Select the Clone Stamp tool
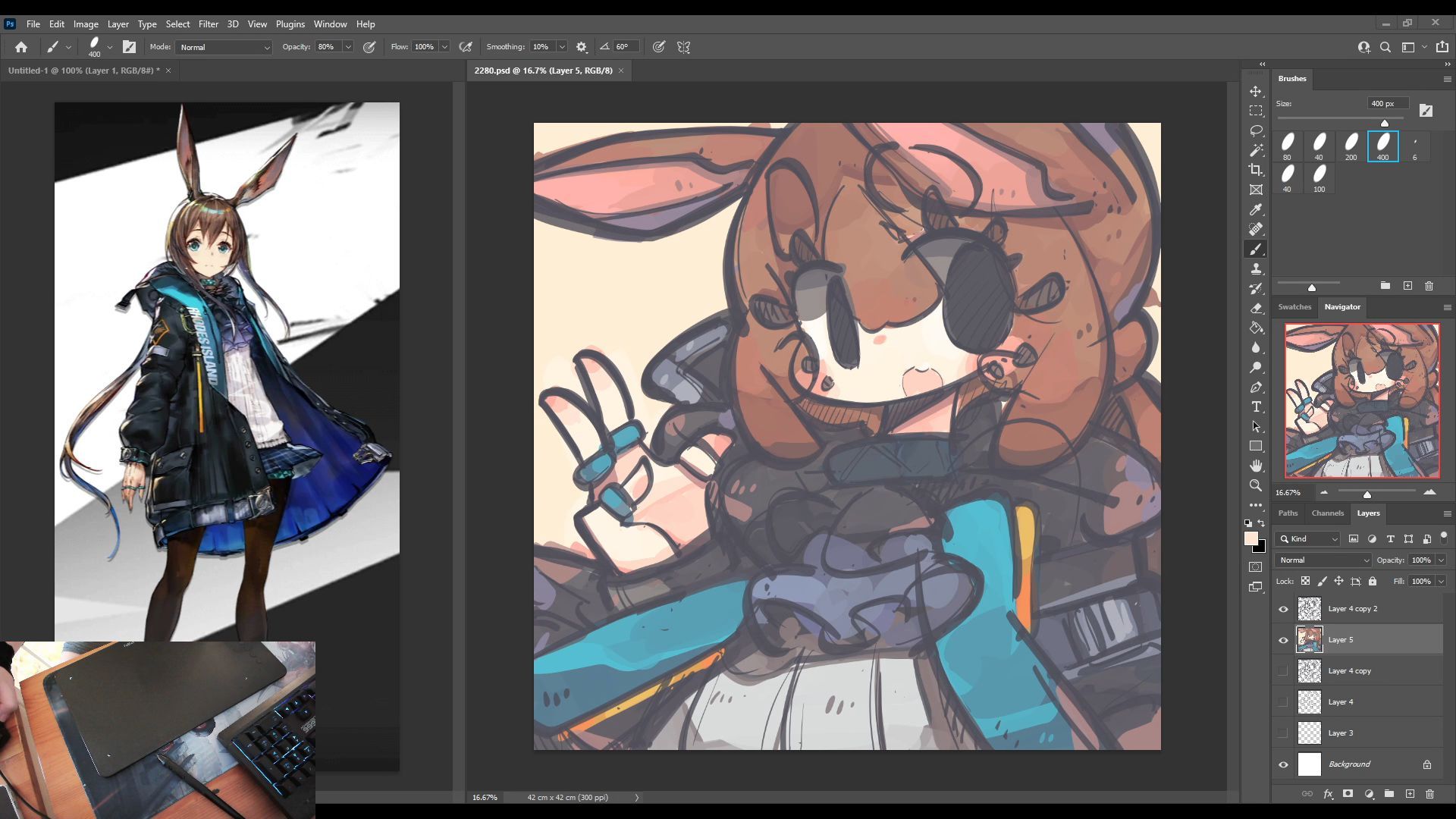Viewport: 1456px width, 819px height. [x=1256, y=269]
